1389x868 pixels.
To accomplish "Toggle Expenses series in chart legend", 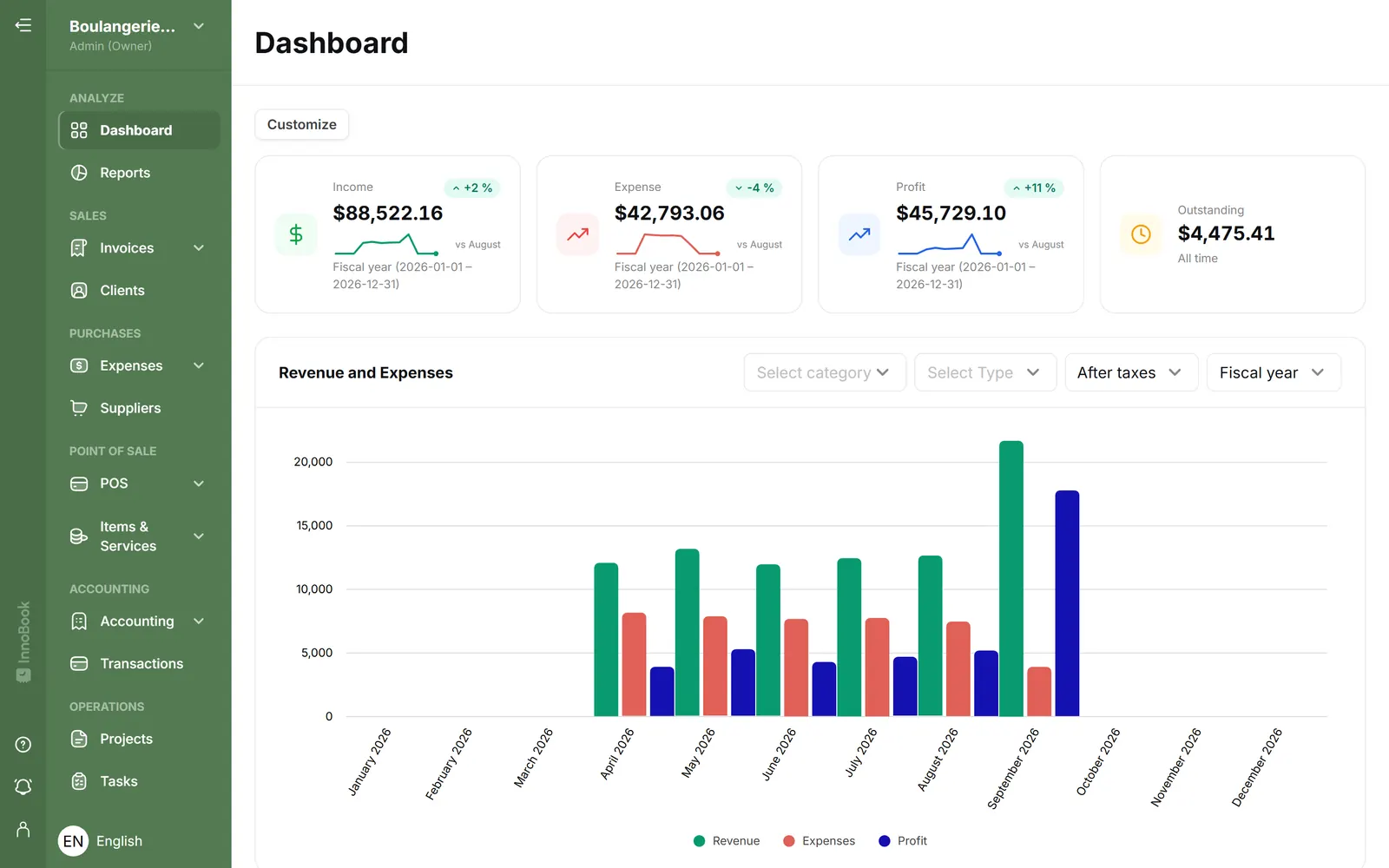I will click(x=819, y=841).
